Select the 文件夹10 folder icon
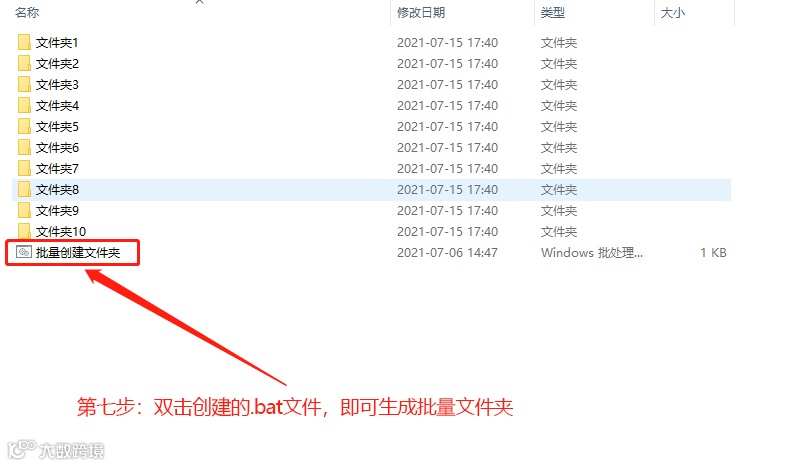 point(24,231)
